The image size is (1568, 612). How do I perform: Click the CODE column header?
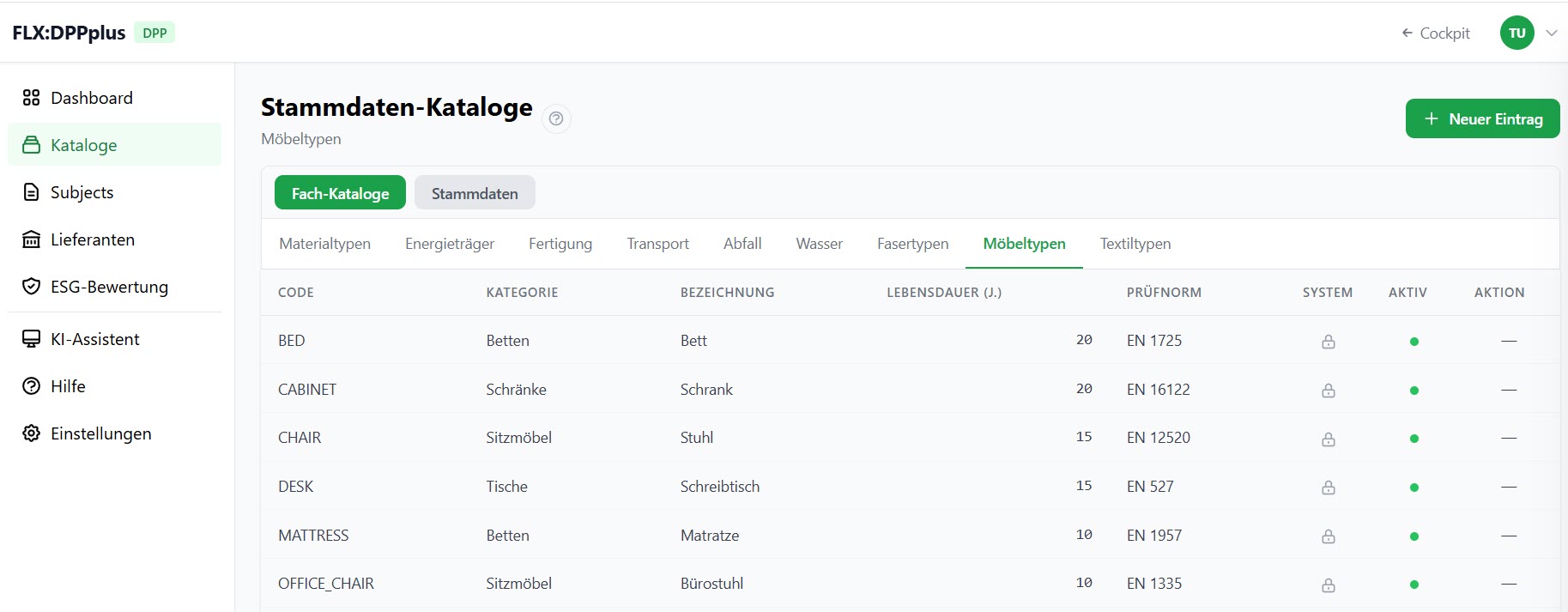point(296,293)
